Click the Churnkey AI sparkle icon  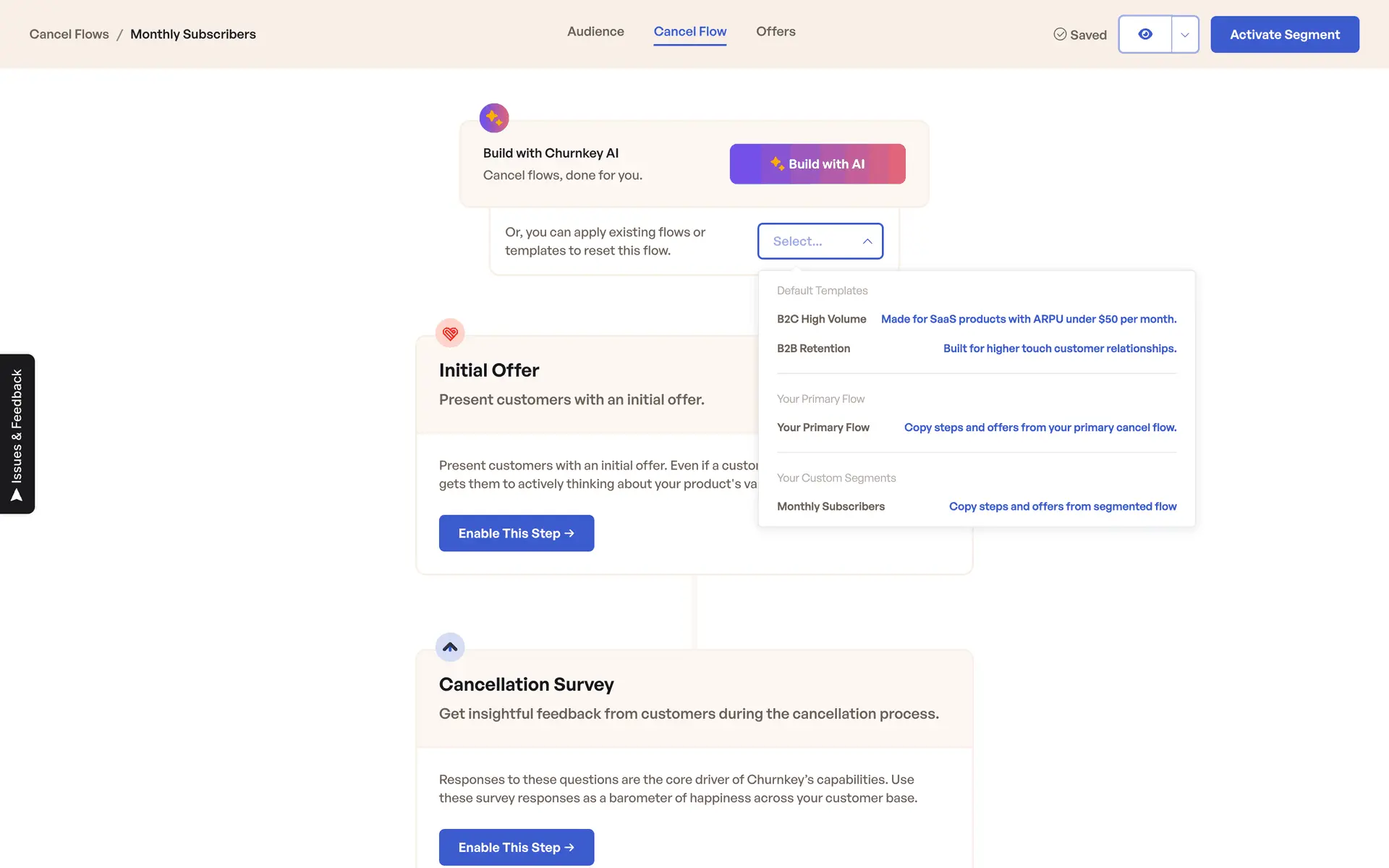pyautogui.click(x=494, y=118)
